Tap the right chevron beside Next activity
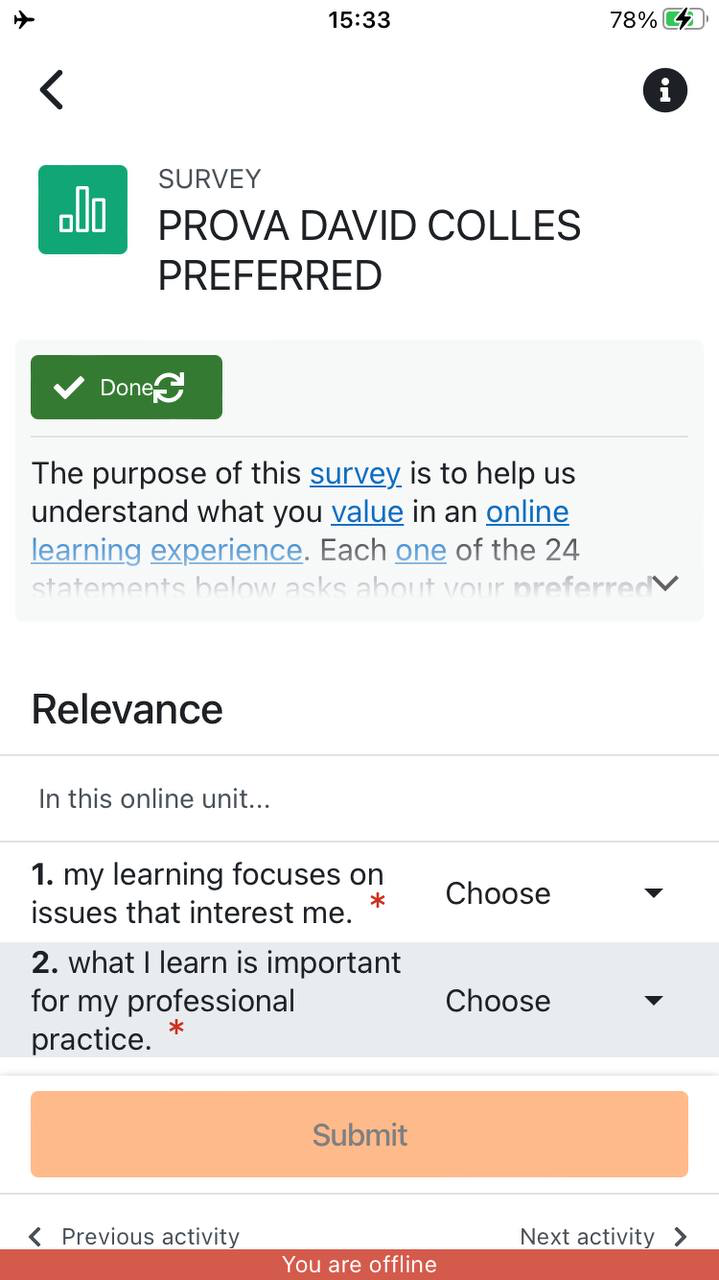This screenshot has width=719, height=1280. (x=681, y=1236)
